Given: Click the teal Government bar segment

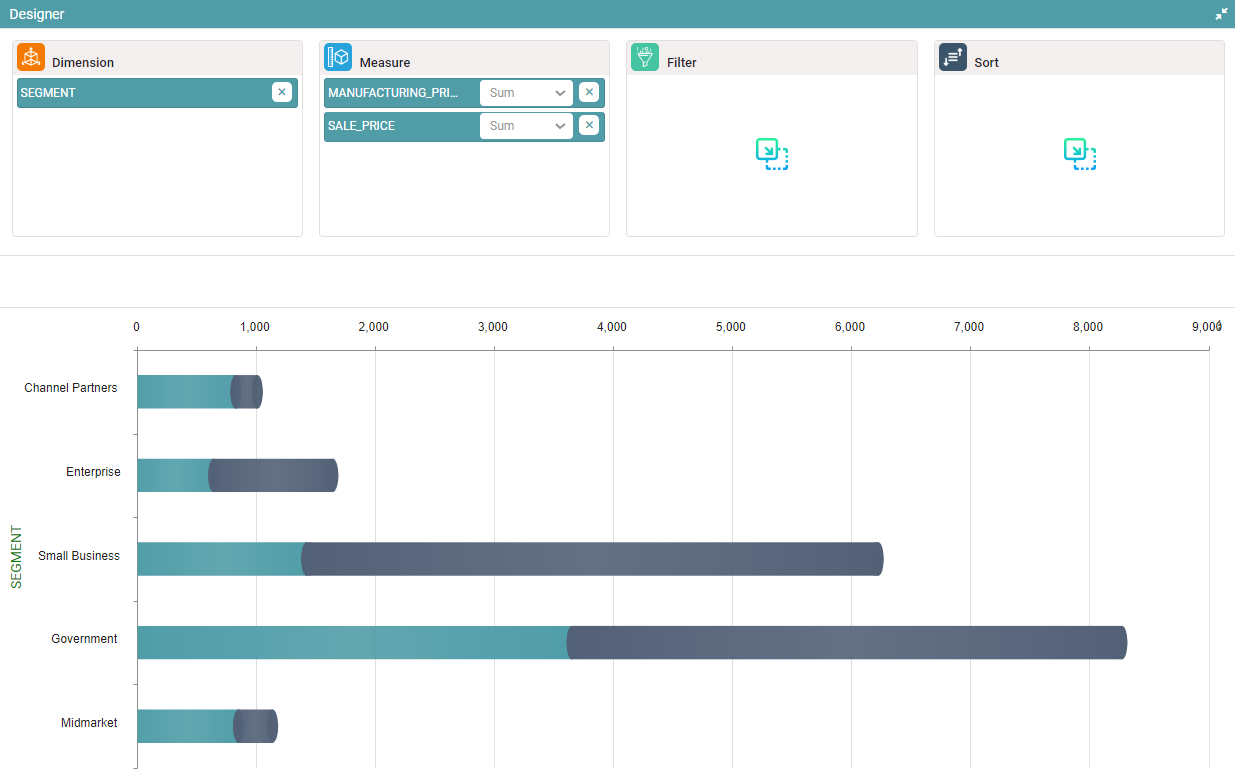Looking at the screenshot, I should pos(352,643).
